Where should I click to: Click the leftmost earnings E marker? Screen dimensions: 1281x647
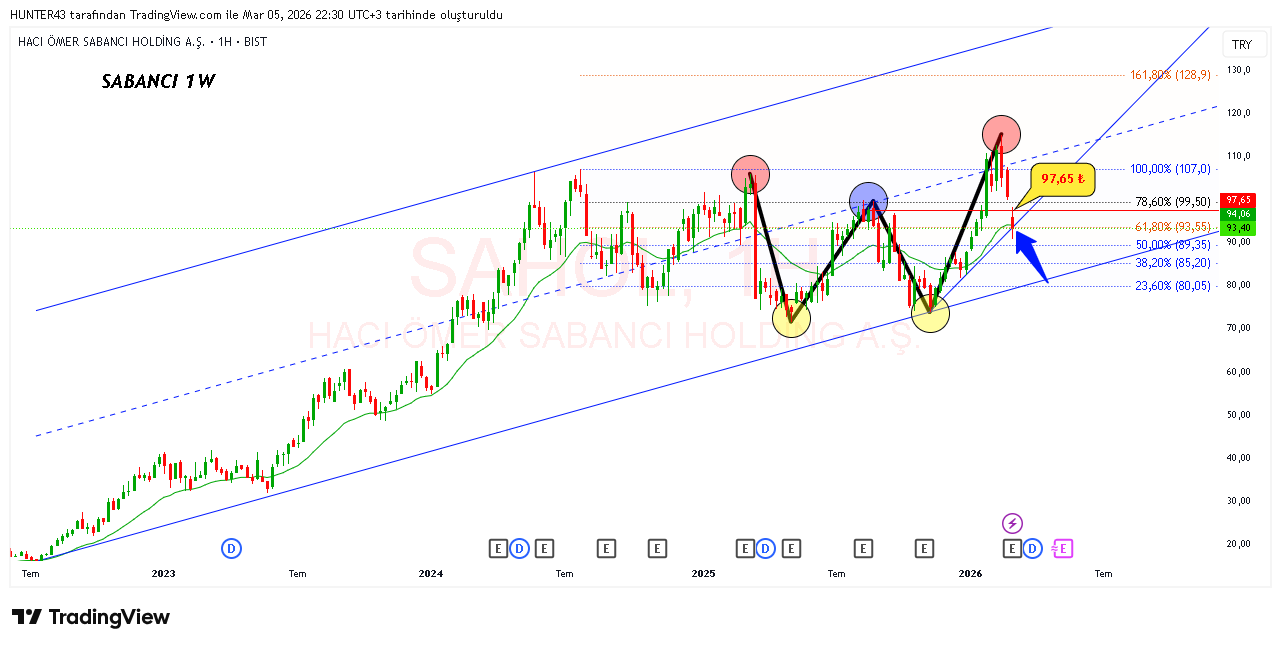(498, 548)
